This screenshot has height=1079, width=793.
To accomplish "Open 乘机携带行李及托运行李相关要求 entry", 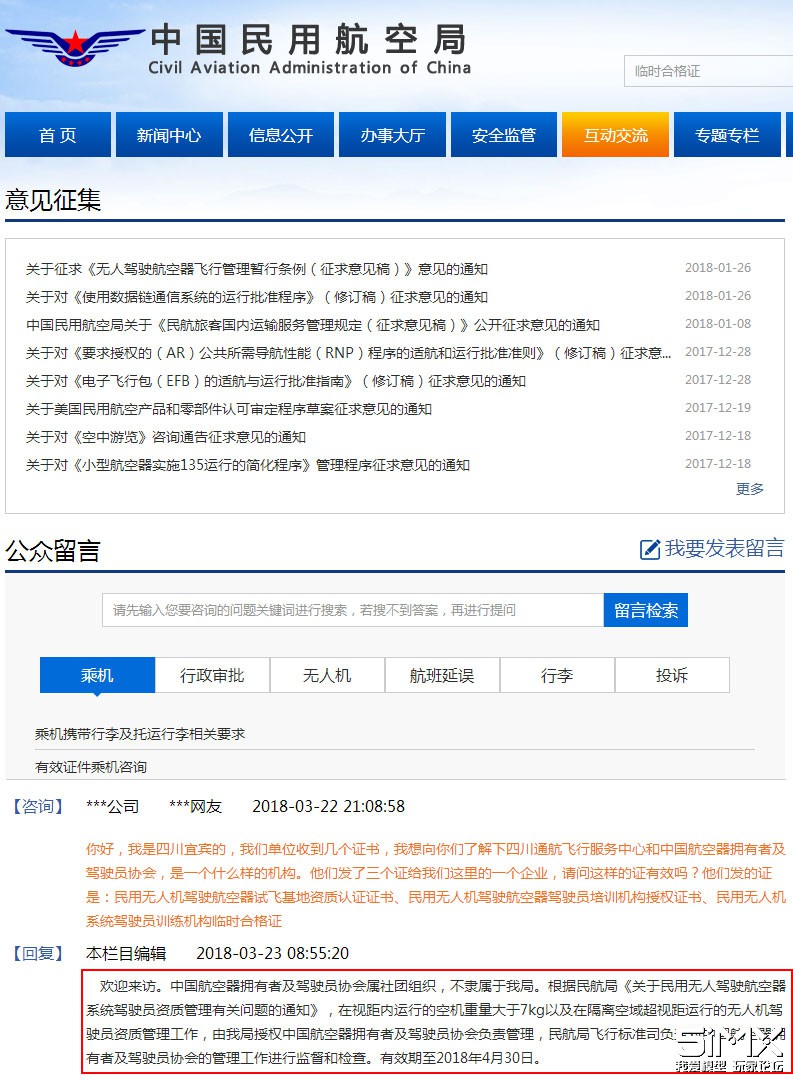I will 140,734.
